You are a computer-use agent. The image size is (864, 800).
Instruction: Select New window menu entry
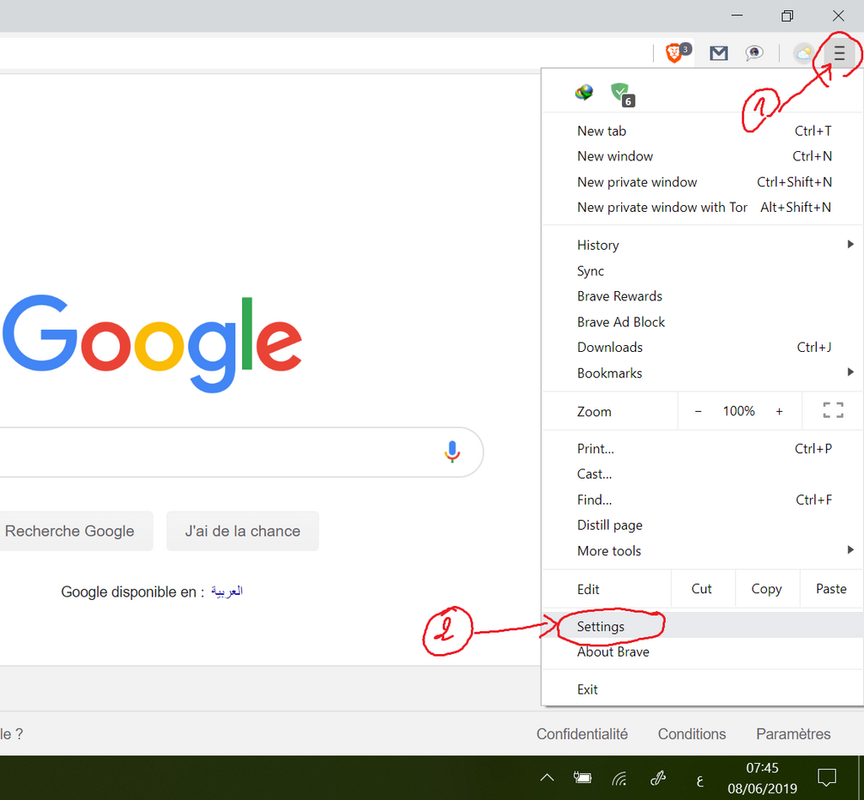(x=703, y=156)
